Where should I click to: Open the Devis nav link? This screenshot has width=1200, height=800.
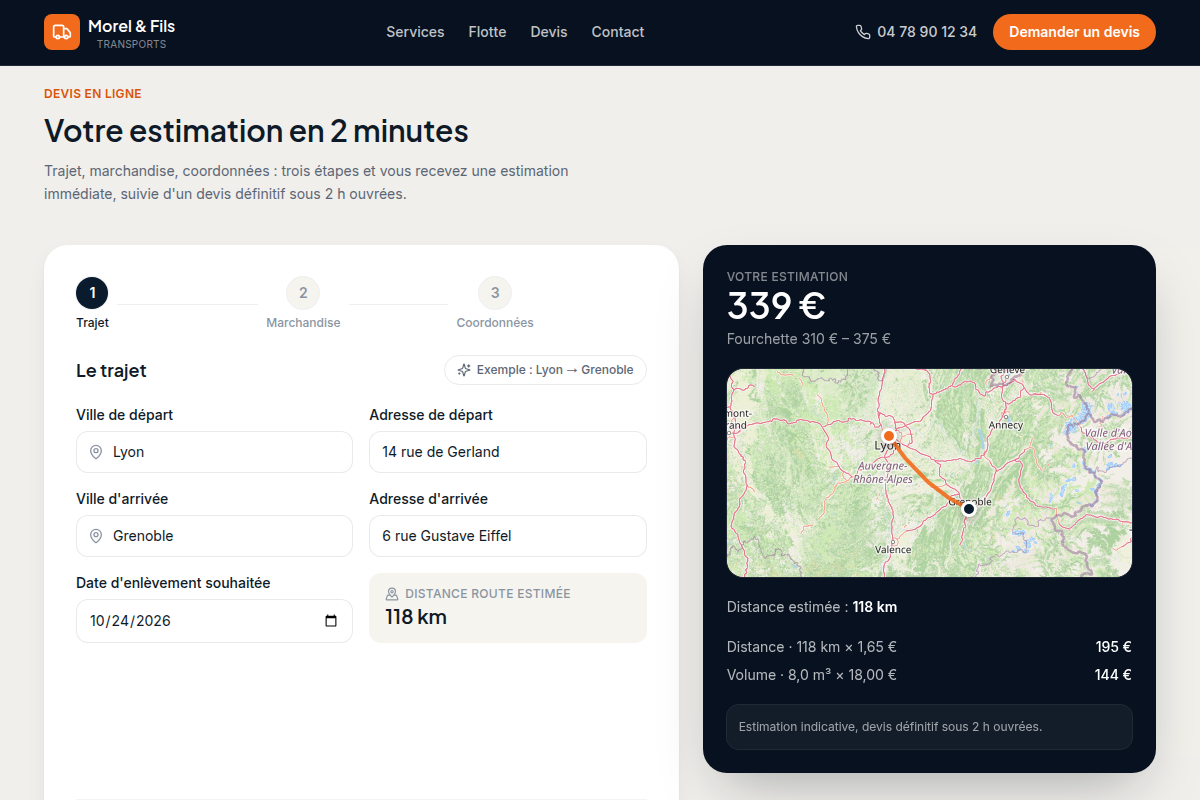[549, 32]
